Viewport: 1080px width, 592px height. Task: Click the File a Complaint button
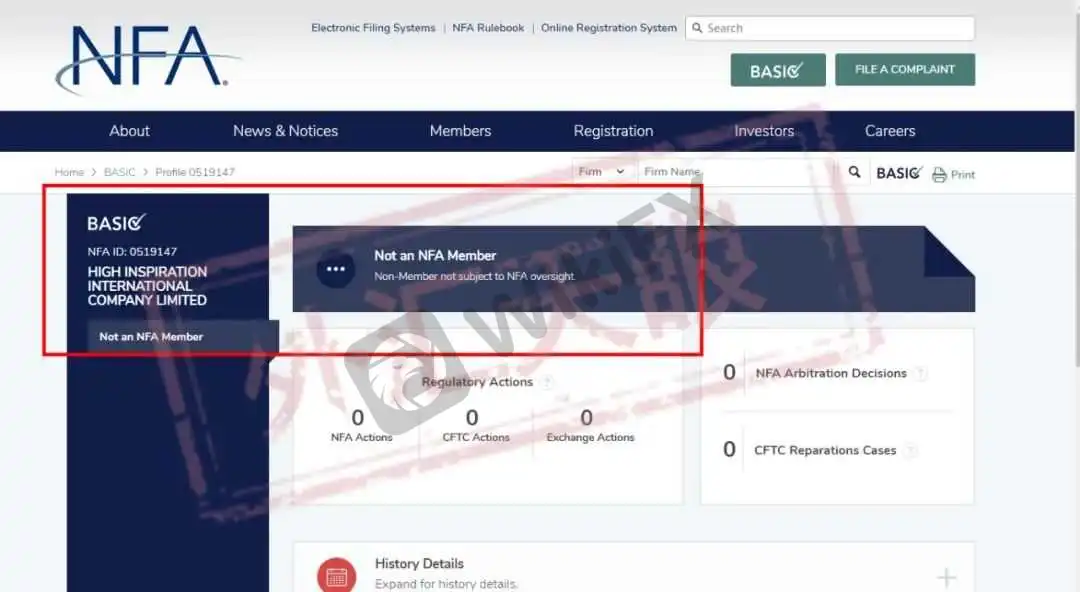(x=905, y=70)
